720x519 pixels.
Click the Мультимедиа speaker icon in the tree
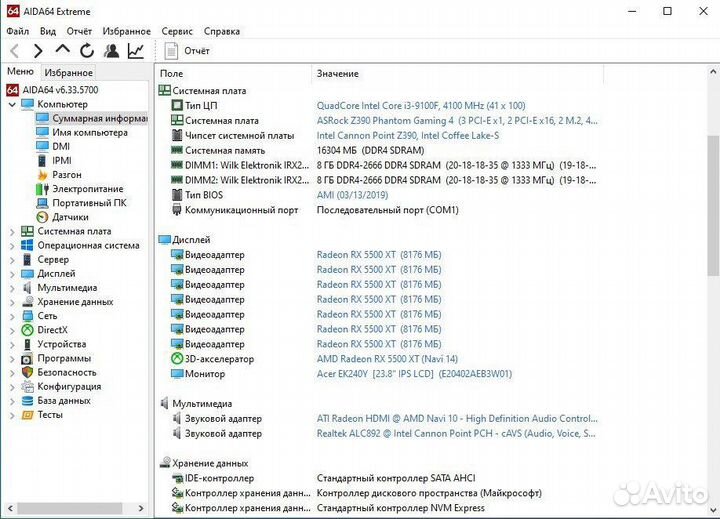[x=28, y=288]
